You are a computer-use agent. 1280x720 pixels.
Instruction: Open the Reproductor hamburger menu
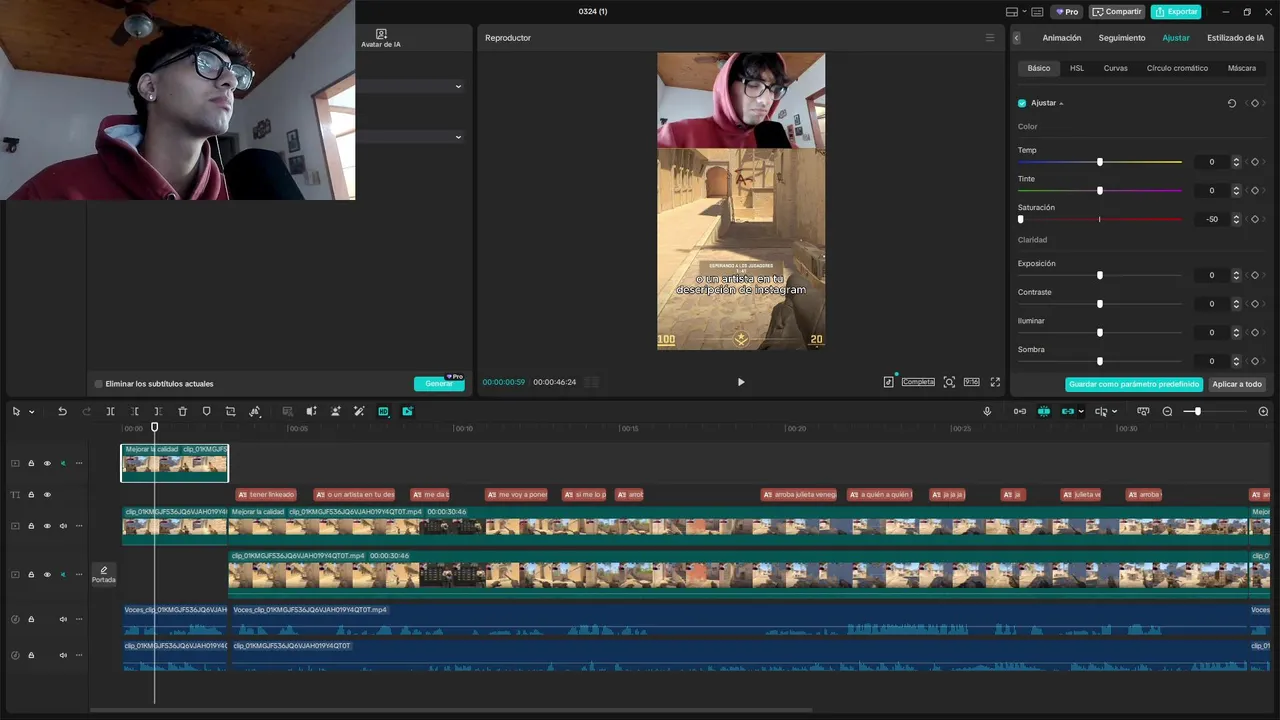click(x=990, y=38)
